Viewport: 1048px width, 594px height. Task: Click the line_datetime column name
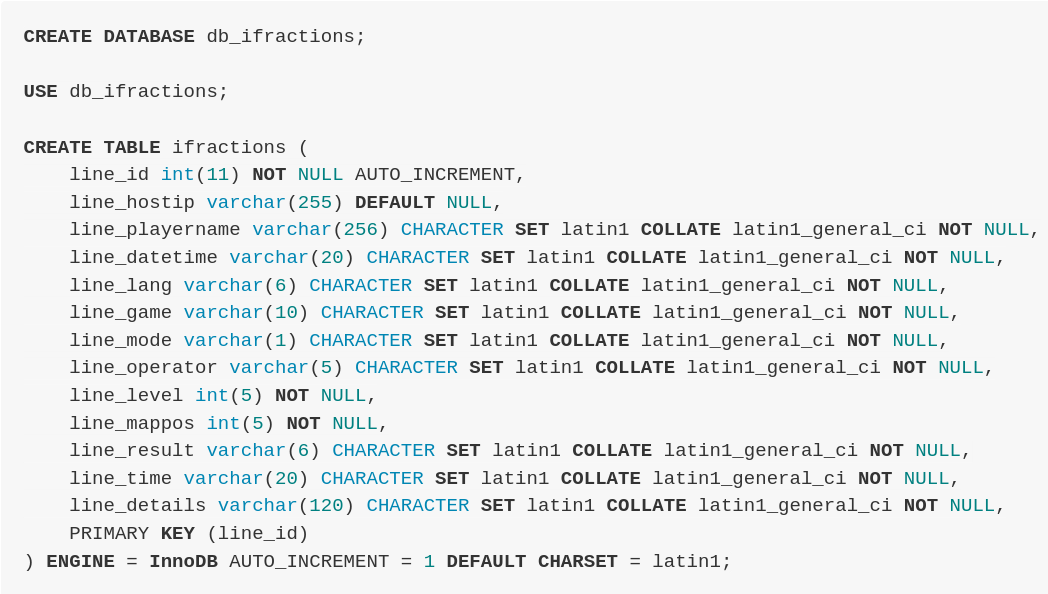coord(143,257)
